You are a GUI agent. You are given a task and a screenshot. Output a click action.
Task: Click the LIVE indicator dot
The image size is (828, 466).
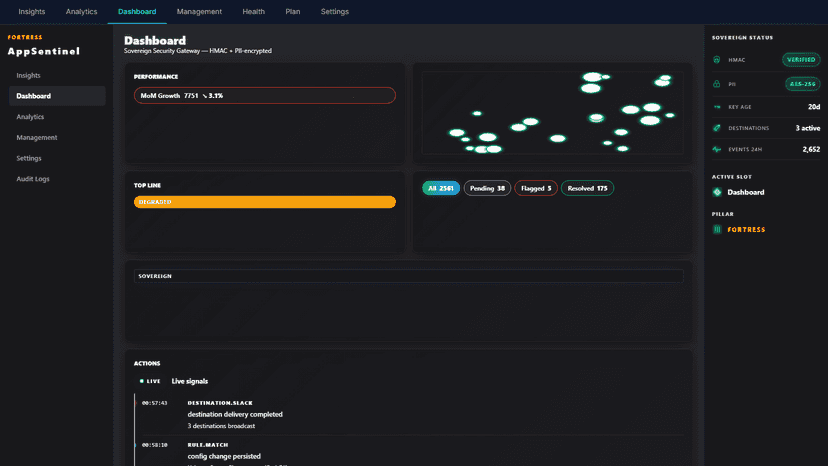(x=142, y=381)
